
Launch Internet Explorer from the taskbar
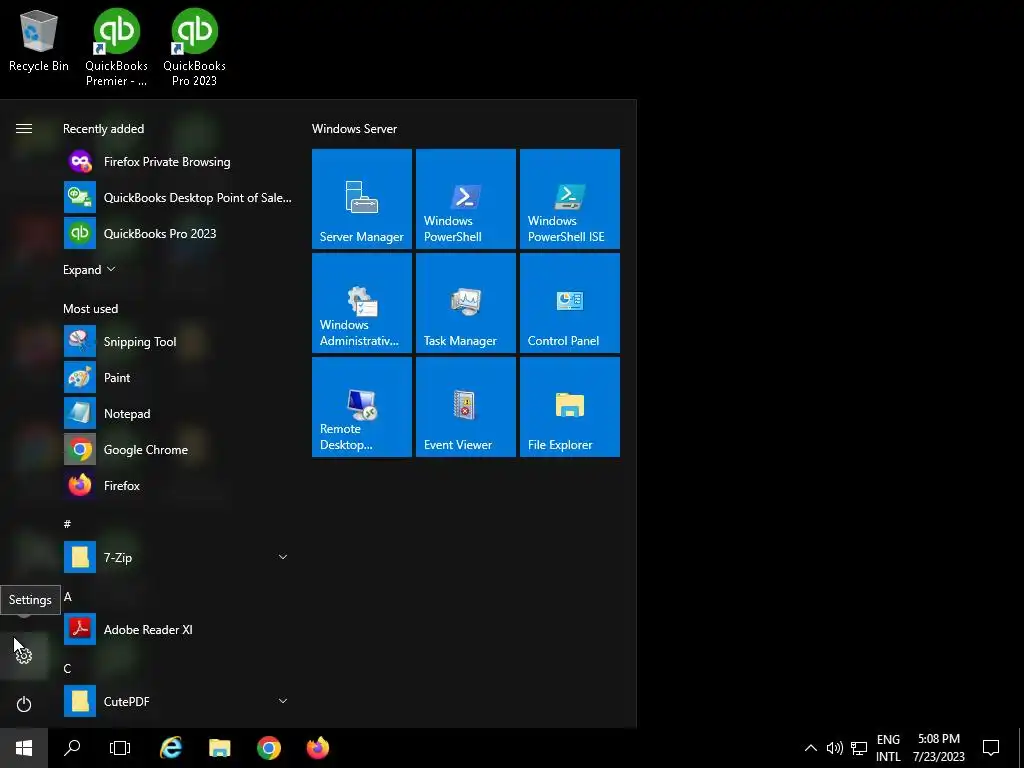pos(171,748)
